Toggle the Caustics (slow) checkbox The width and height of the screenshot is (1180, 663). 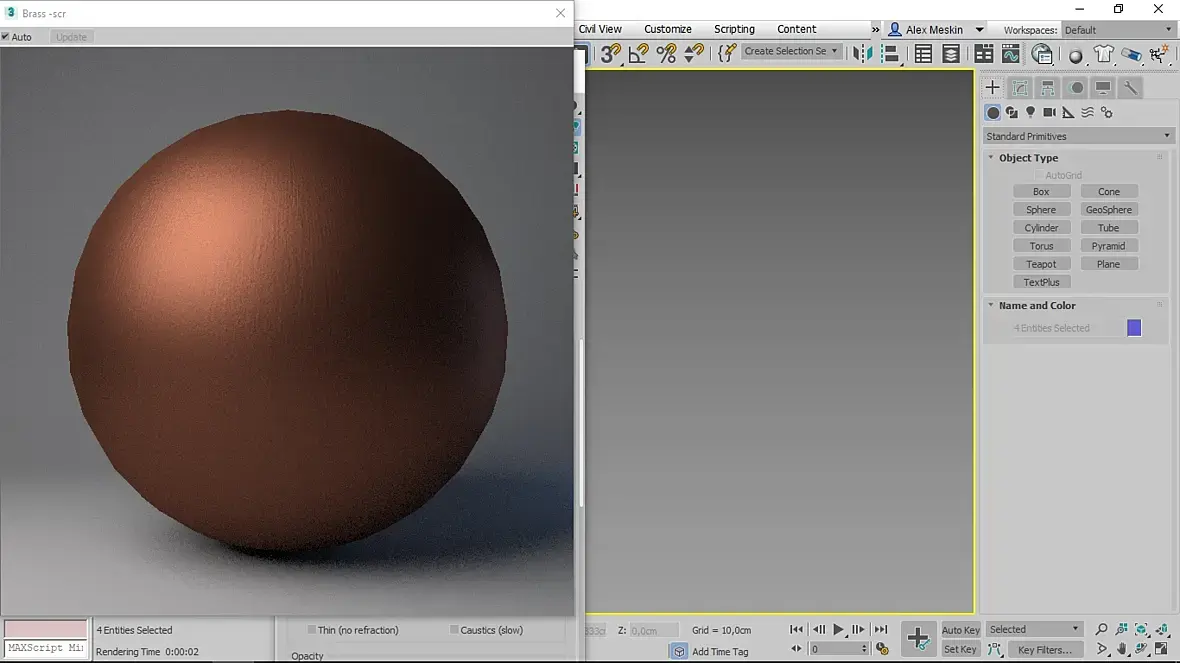[x=454, y=630]
